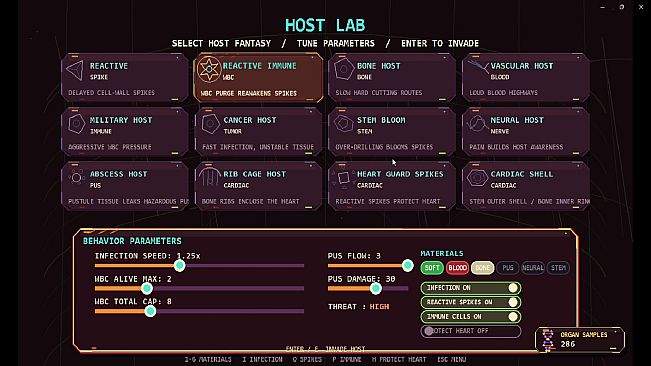Select the Cancer Host card
The height and width of the screenshot is (366, 651).
point(258,132)
